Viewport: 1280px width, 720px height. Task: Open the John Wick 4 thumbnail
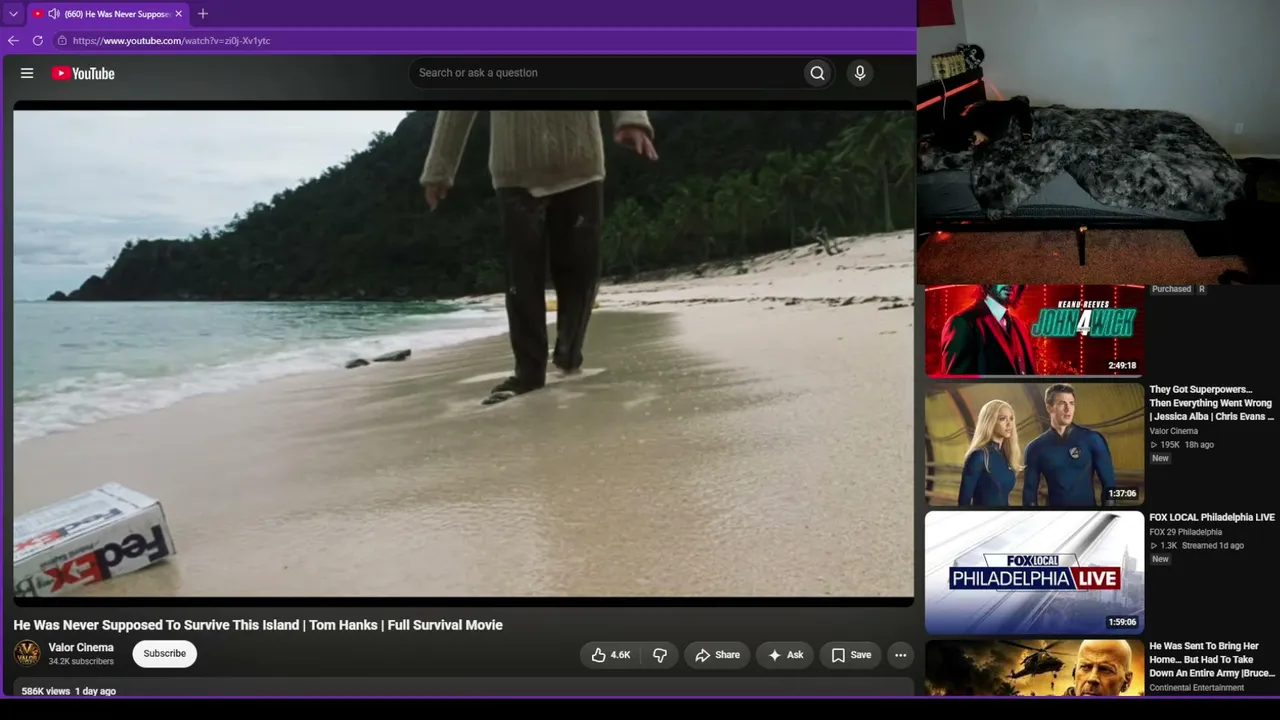pos(1034,330)
